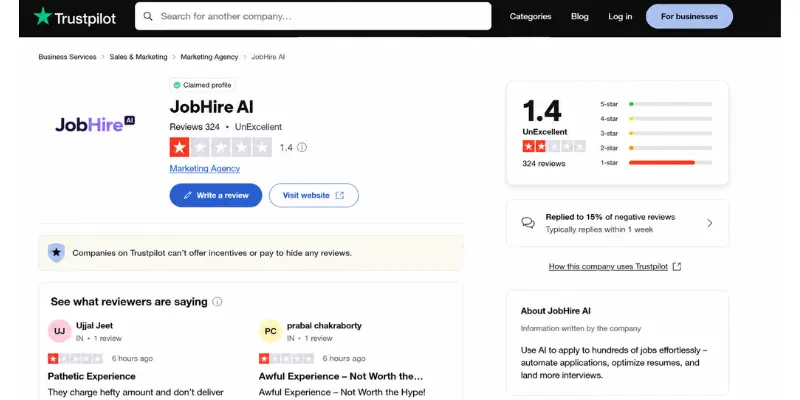Click the shield star icon in notice banner
800x400 pixels.
(x=56, y=253)
